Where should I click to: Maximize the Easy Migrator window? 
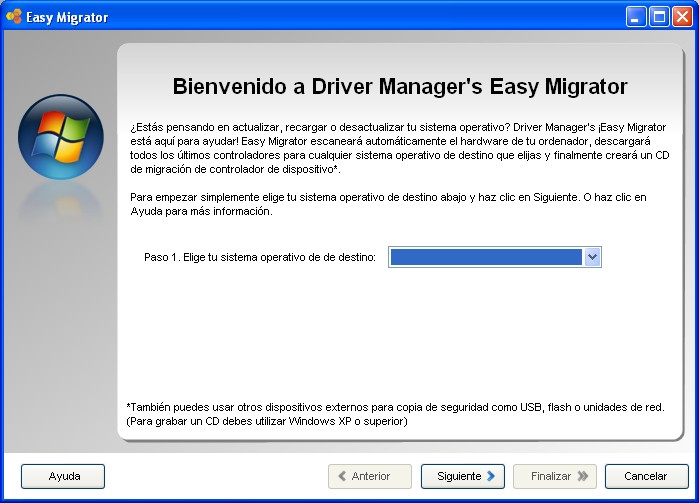click(659, 17)
